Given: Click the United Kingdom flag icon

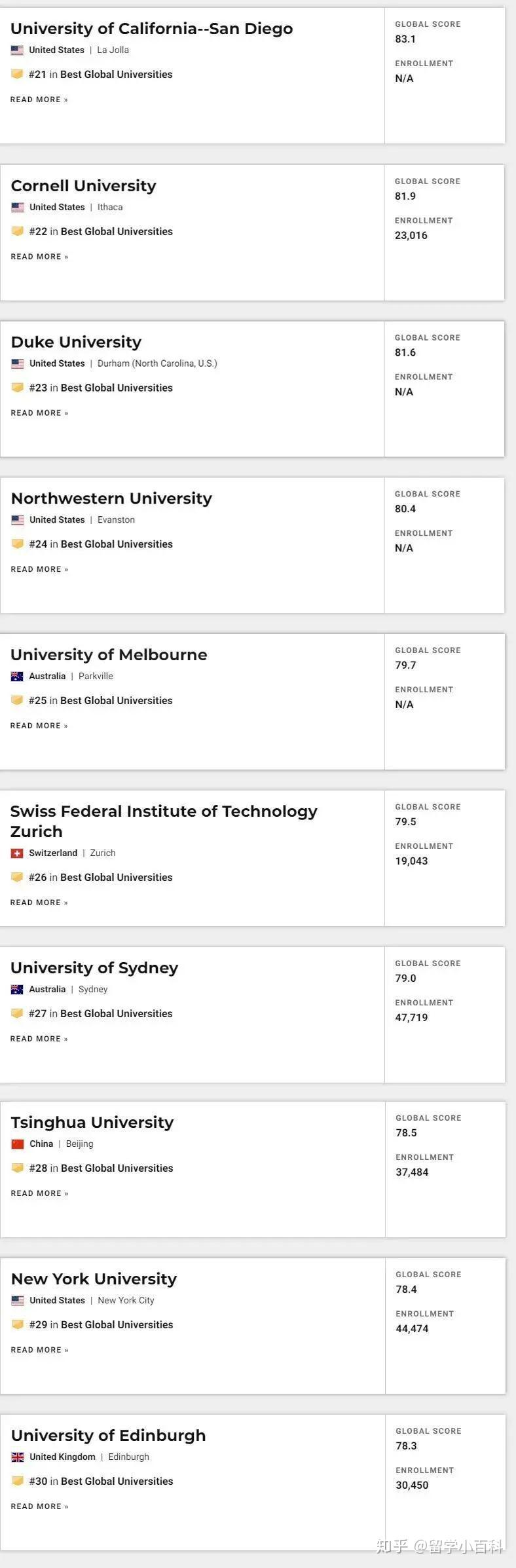Looking at the screenshot, I should [18, 1457].
